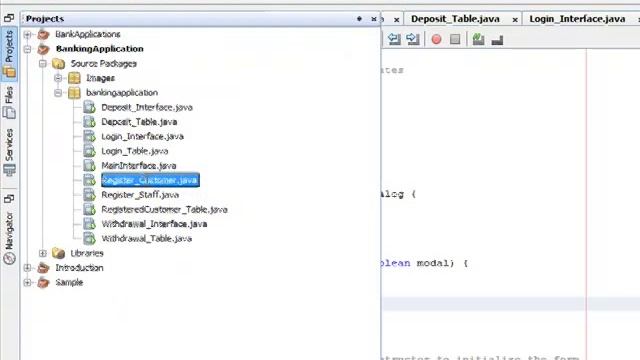Click the Shift Line Left toolbar icon
The image size is (640, 360).
pyautogui.click(x=394, y=39)
